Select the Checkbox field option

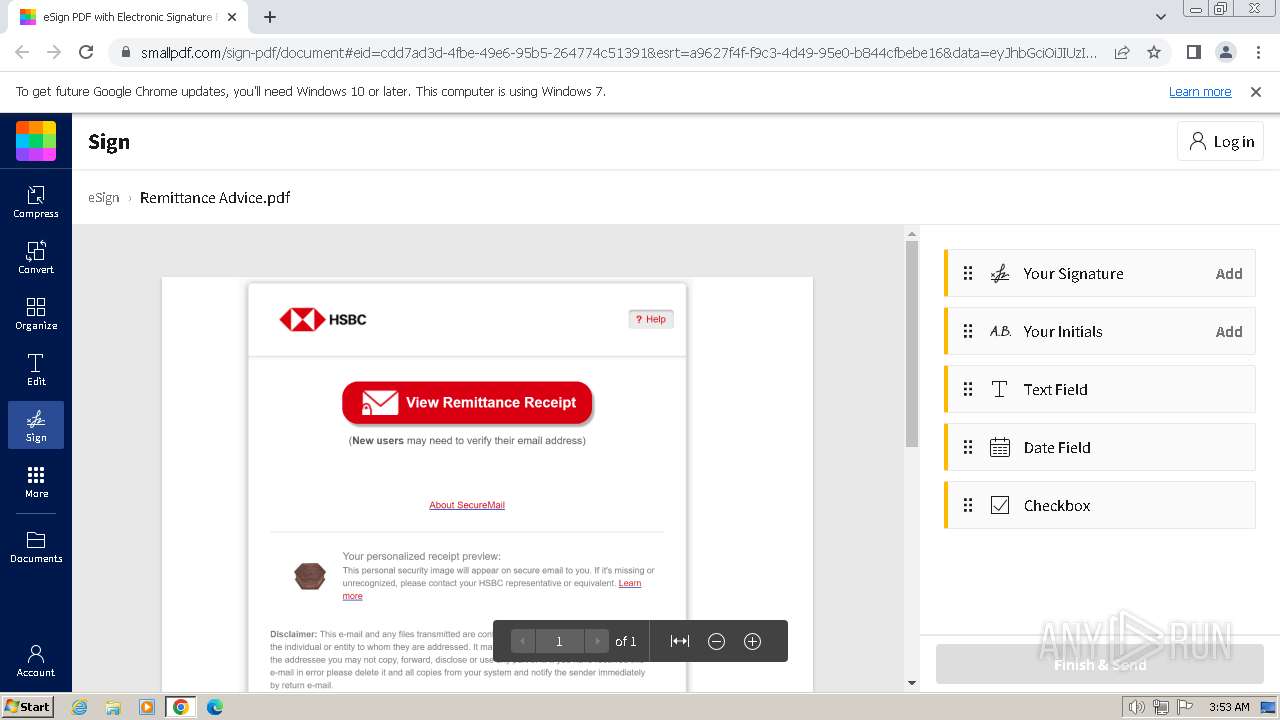(1100, 506)
